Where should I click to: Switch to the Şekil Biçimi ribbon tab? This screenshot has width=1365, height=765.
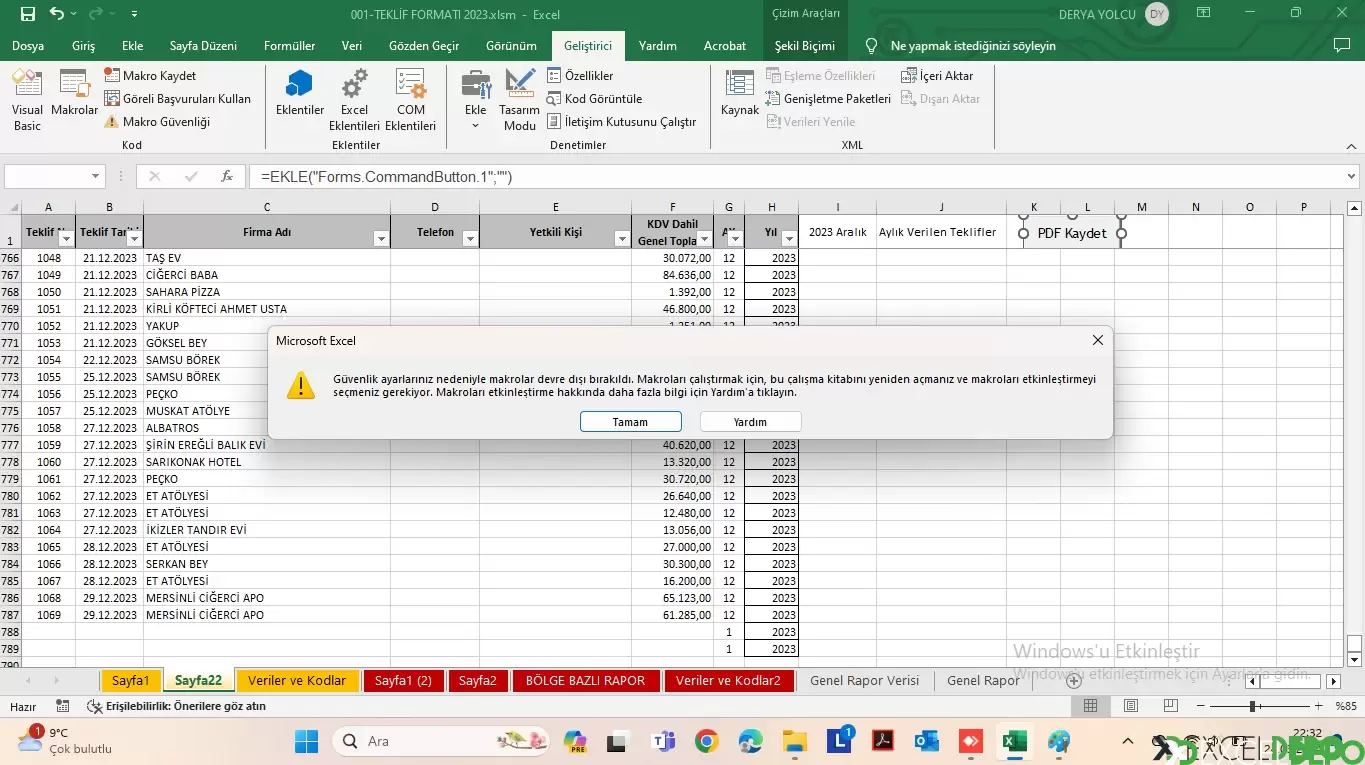(x=804, y=46)
